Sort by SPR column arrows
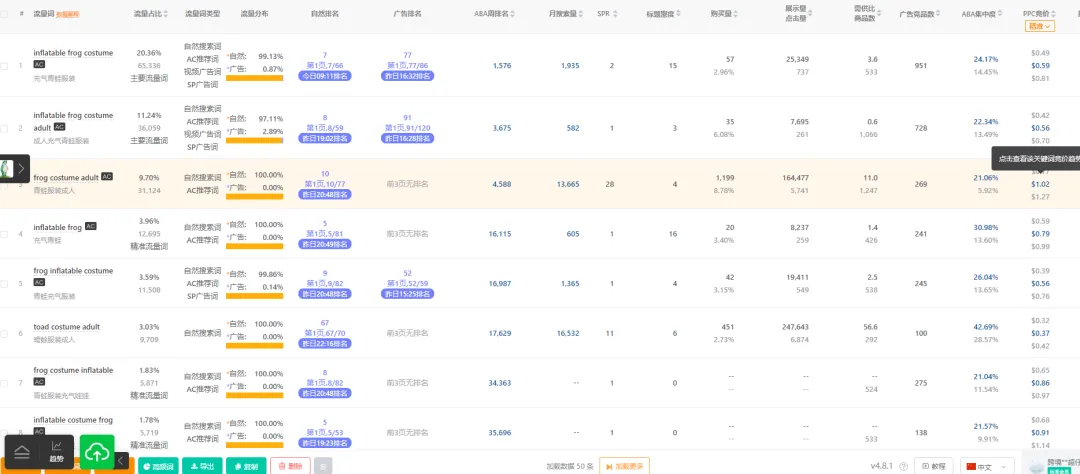The height and width of the screenshot is (474, 1080). click(615, 14)
